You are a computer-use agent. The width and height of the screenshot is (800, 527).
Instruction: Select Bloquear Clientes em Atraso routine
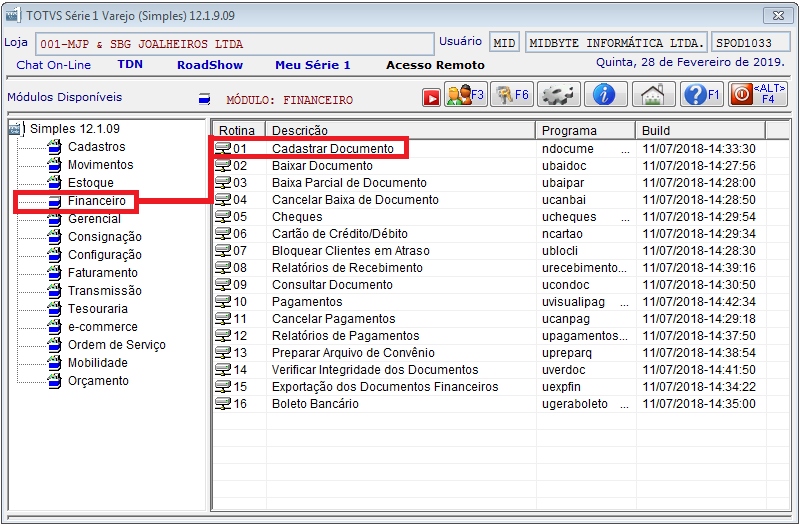pyautogui.click(x=351, y=250)
